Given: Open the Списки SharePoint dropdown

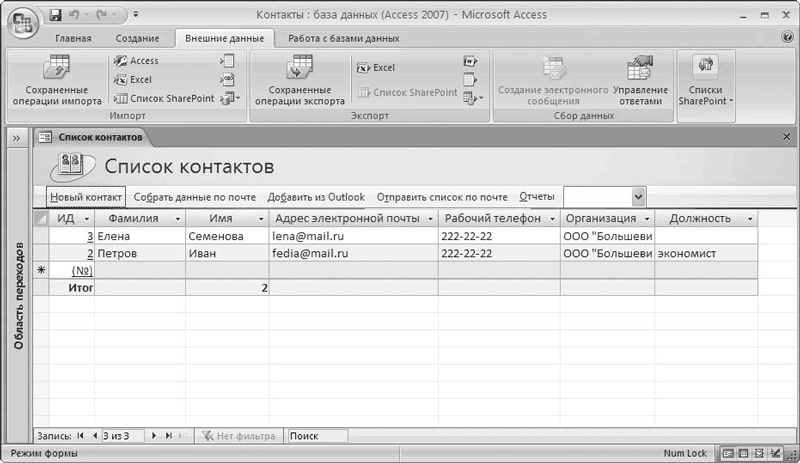Looking at the screenshot, I should click(x=706, y=83).
